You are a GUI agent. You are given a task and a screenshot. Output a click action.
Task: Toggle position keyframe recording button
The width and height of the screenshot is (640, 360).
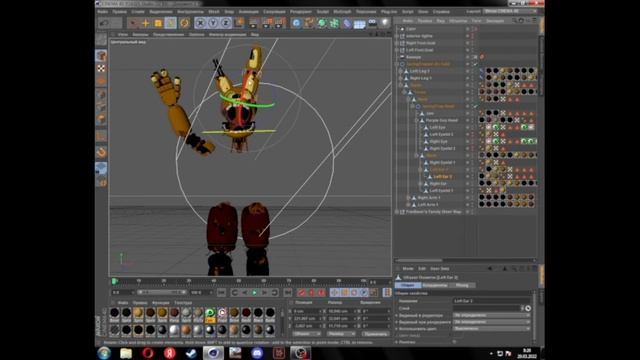coord(335,292)
